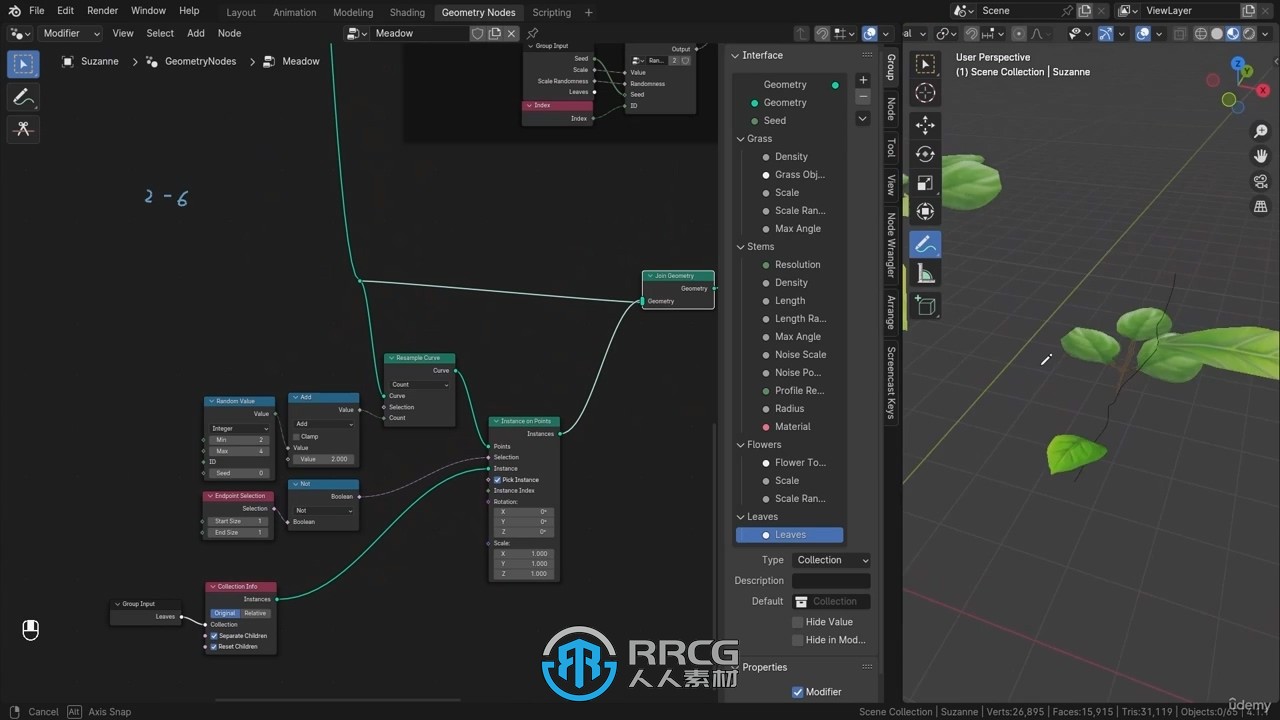Select the Box Select tool in node editor
This screenshot has height=720, width=1280.
(x=24, y=64)
